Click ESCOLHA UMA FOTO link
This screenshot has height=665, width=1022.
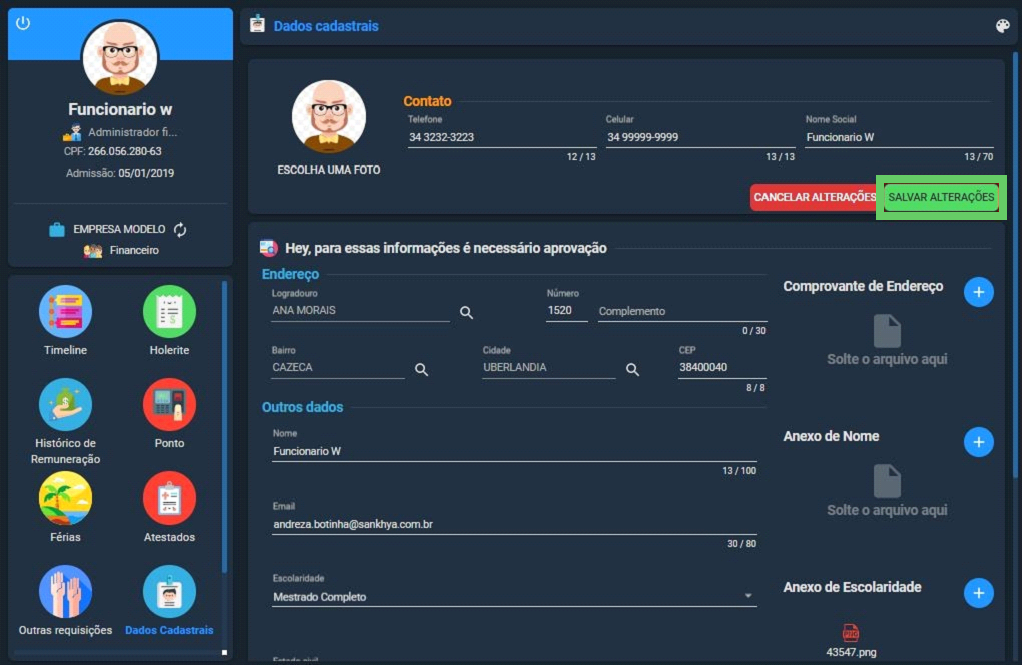[x=328, y=170]
